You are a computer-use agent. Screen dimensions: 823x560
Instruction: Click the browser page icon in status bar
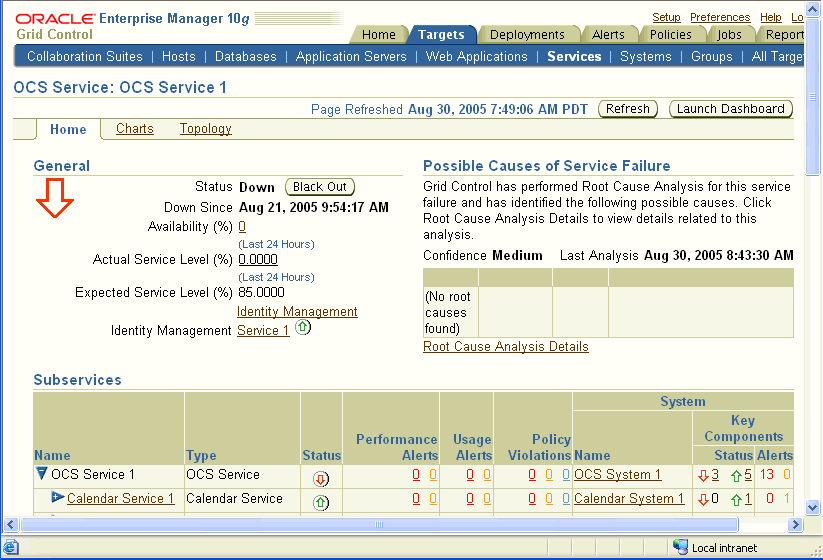[13, 548]
